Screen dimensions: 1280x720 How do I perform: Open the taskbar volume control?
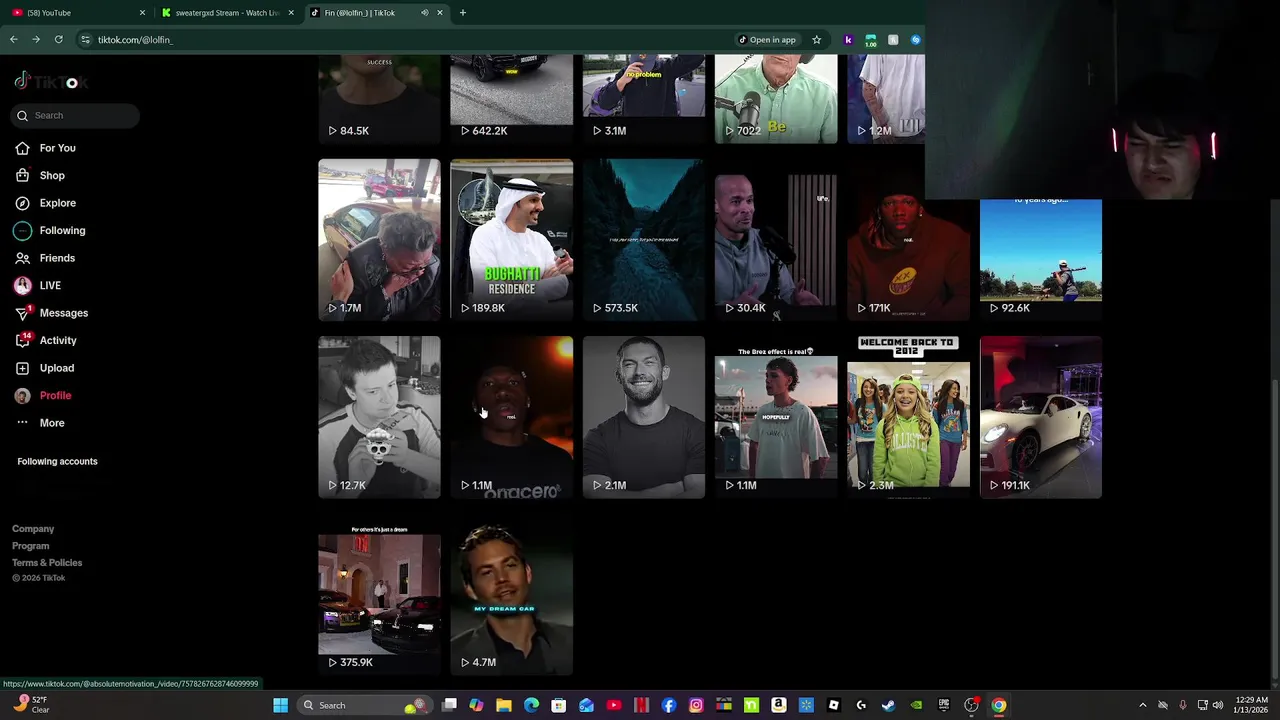(1217, 706)
